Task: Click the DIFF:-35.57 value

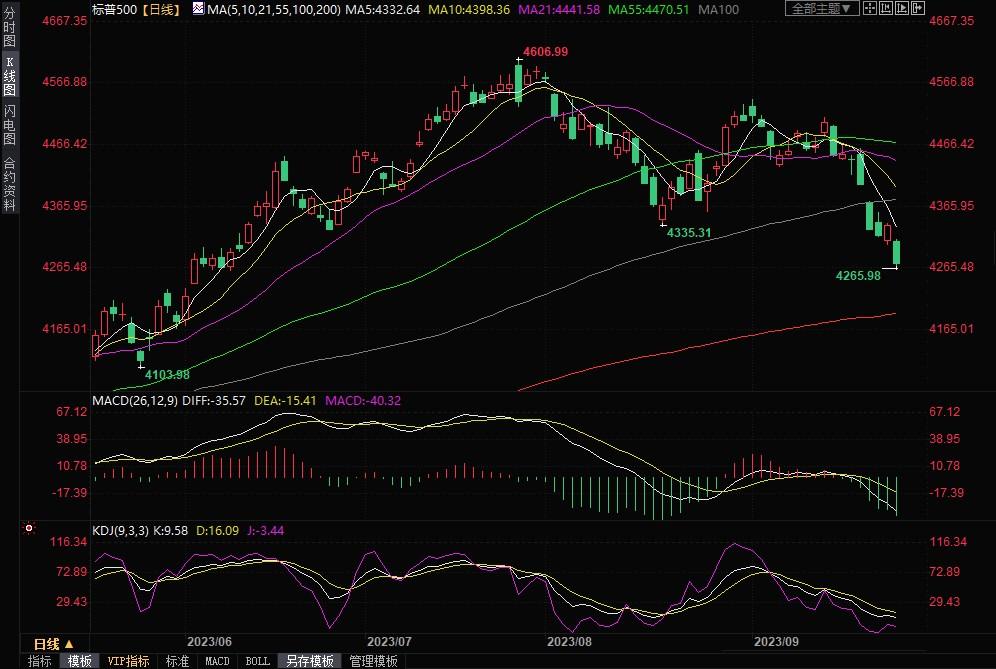Action: (214, 401)
